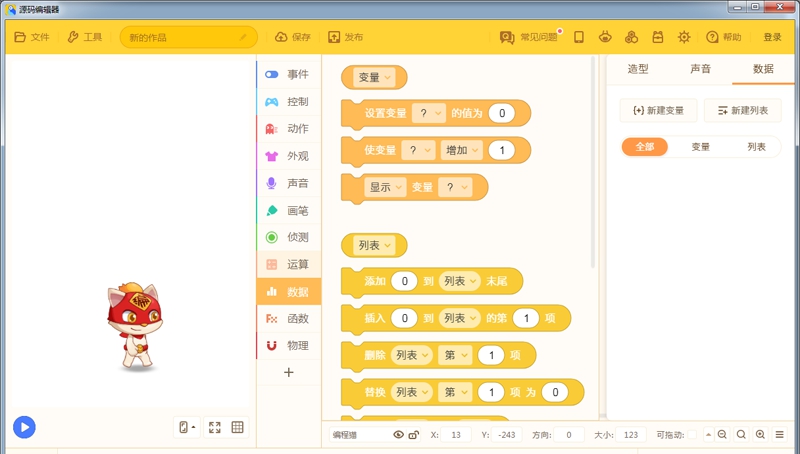The image size is (800, 454).
Task: Click the hexagon cluster icon in toolbar
Action: coord(632,37)
